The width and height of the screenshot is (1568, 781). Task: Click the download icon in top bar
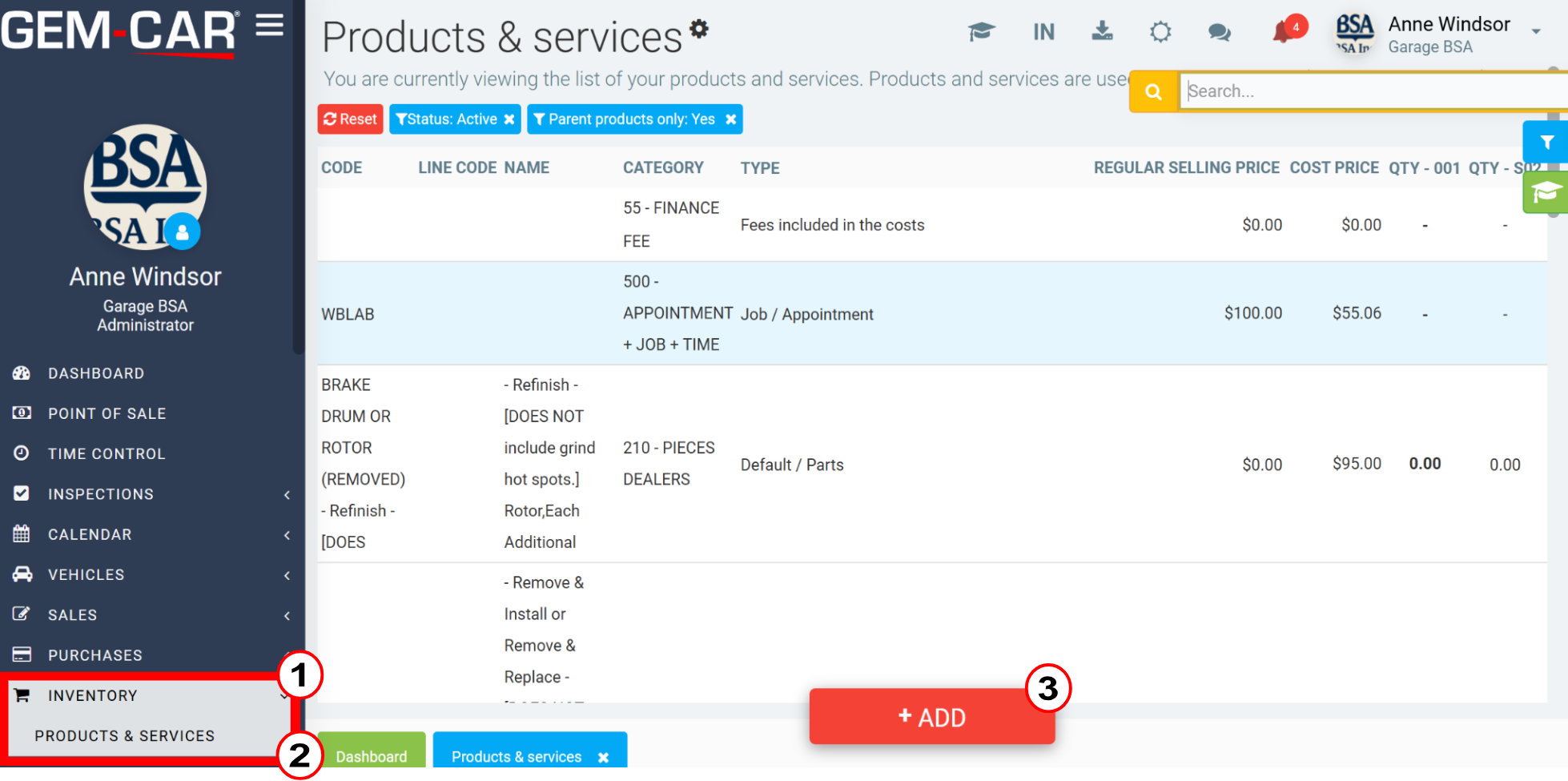[1103, 31]
